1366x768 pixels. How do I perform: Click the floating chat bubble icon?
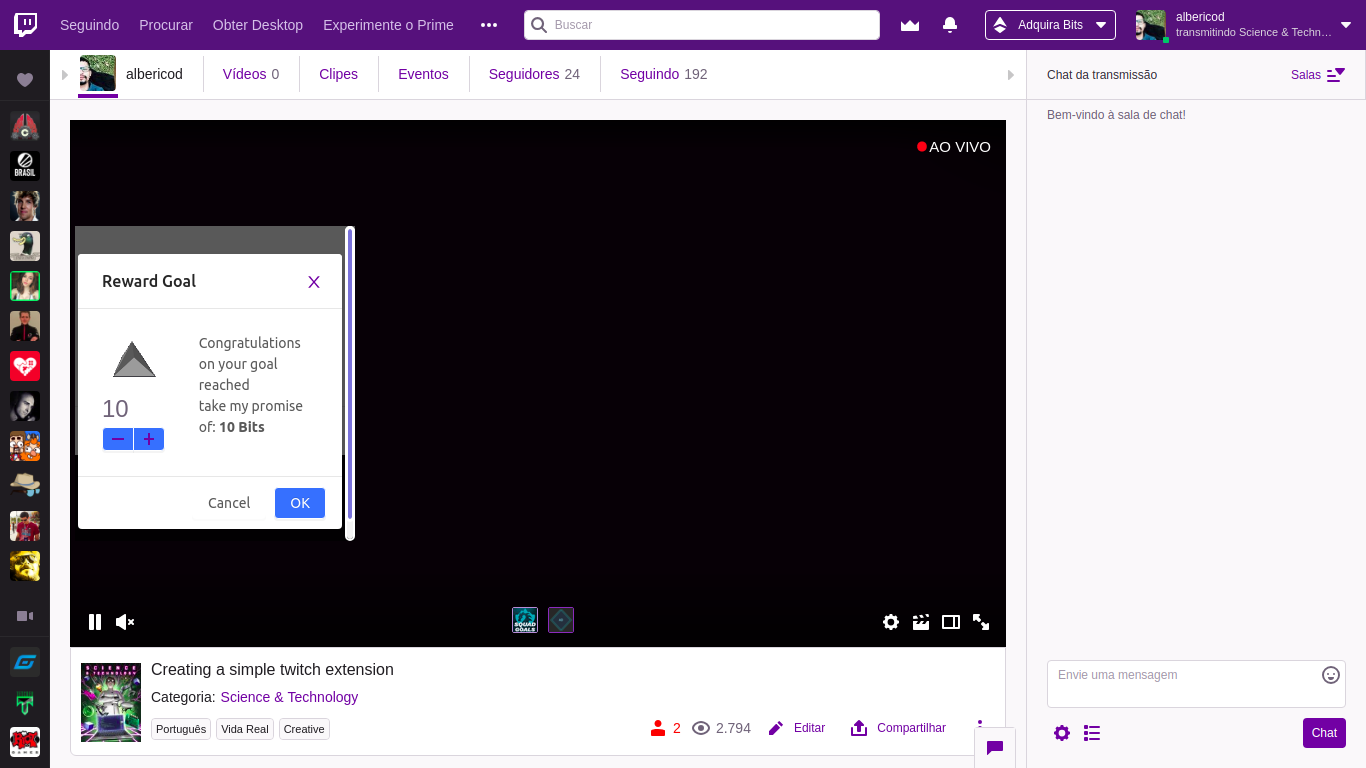point(995,747)
